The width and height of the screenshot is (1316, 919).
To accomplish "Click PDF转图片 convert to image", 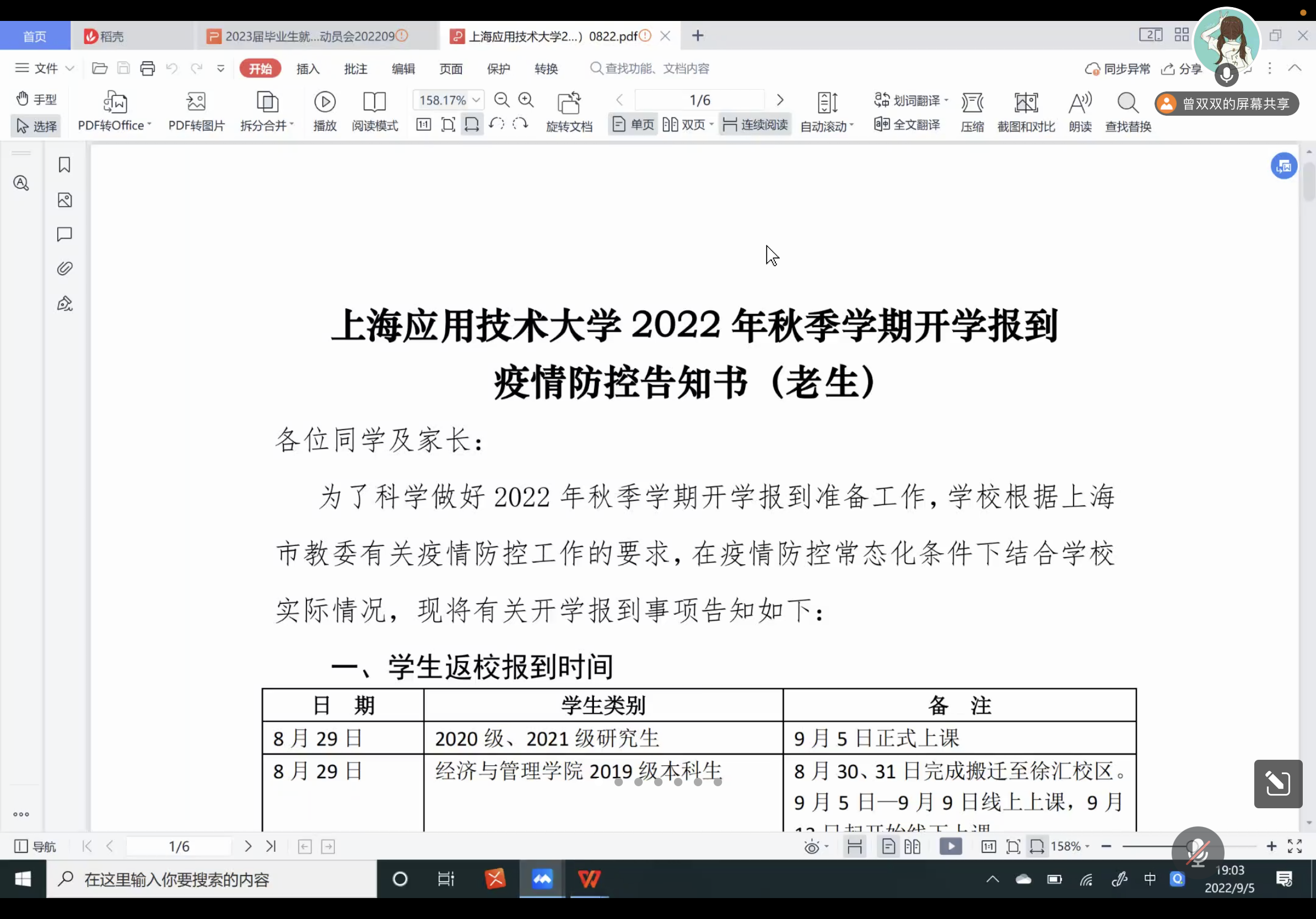I will tap(196, 112).
